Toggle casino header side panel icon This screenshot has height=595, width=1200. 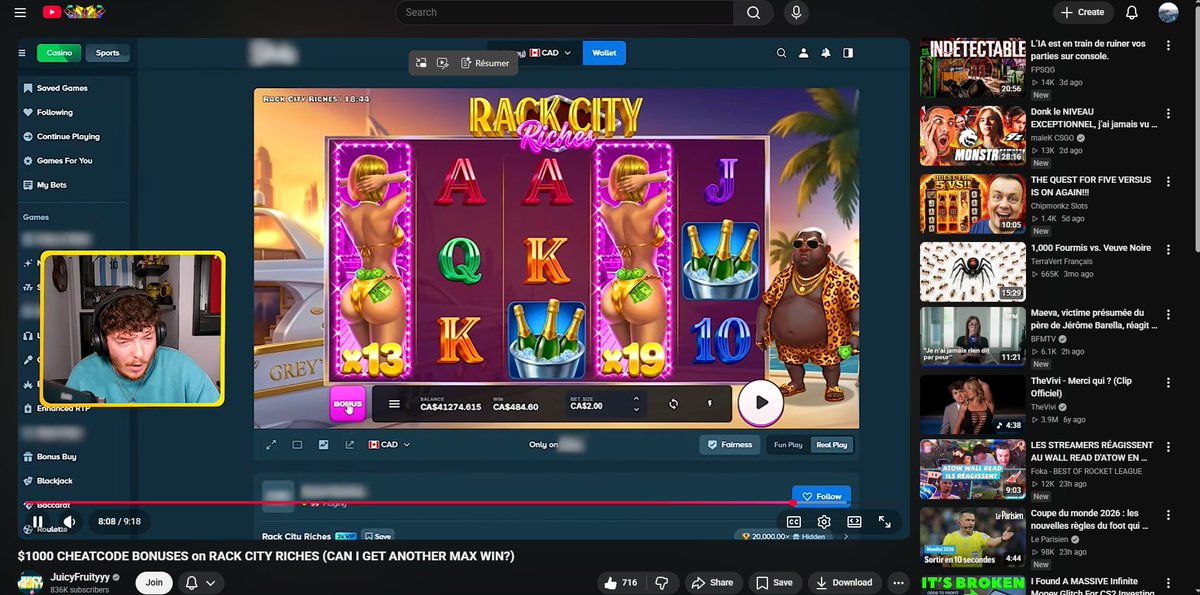[848, 53]
